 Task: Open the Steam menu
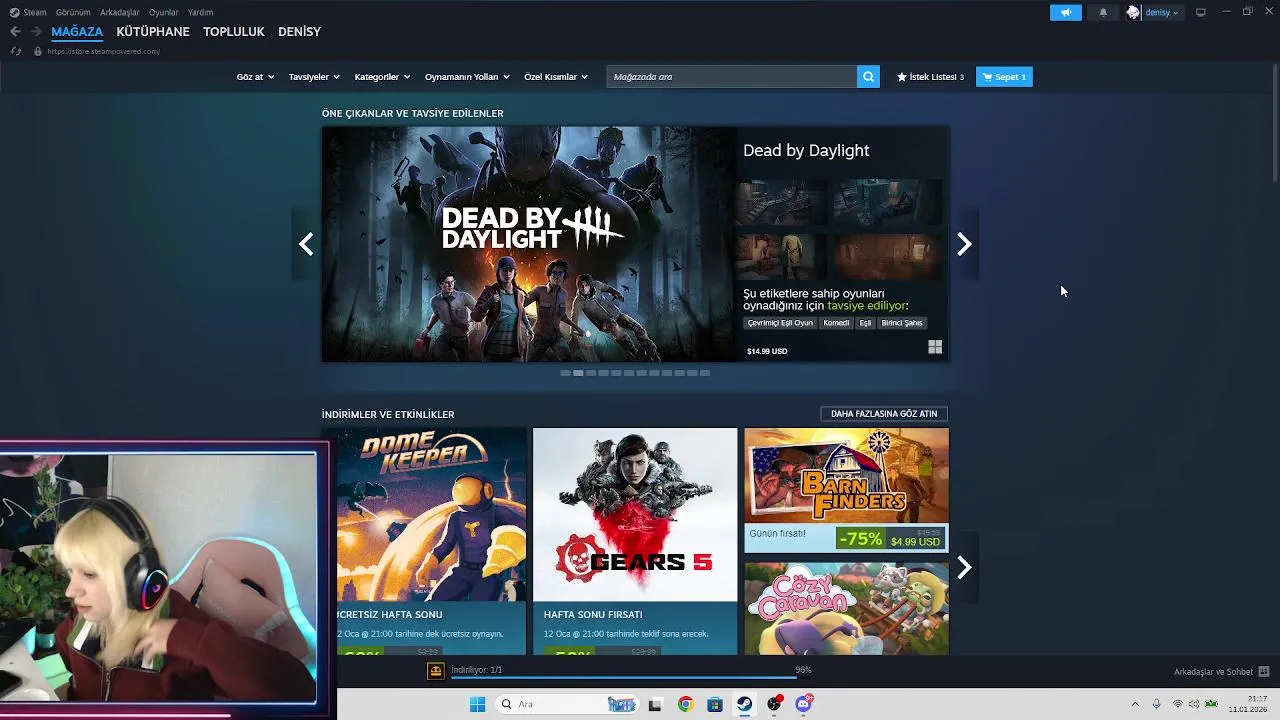point(29,12)
